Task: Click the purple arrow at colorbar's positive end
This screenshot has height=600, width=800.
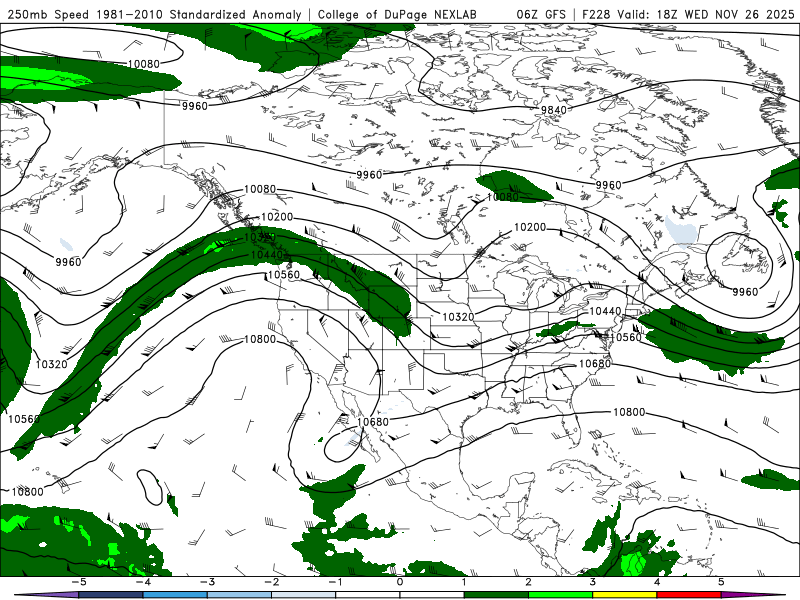Action: click(750, 595)
